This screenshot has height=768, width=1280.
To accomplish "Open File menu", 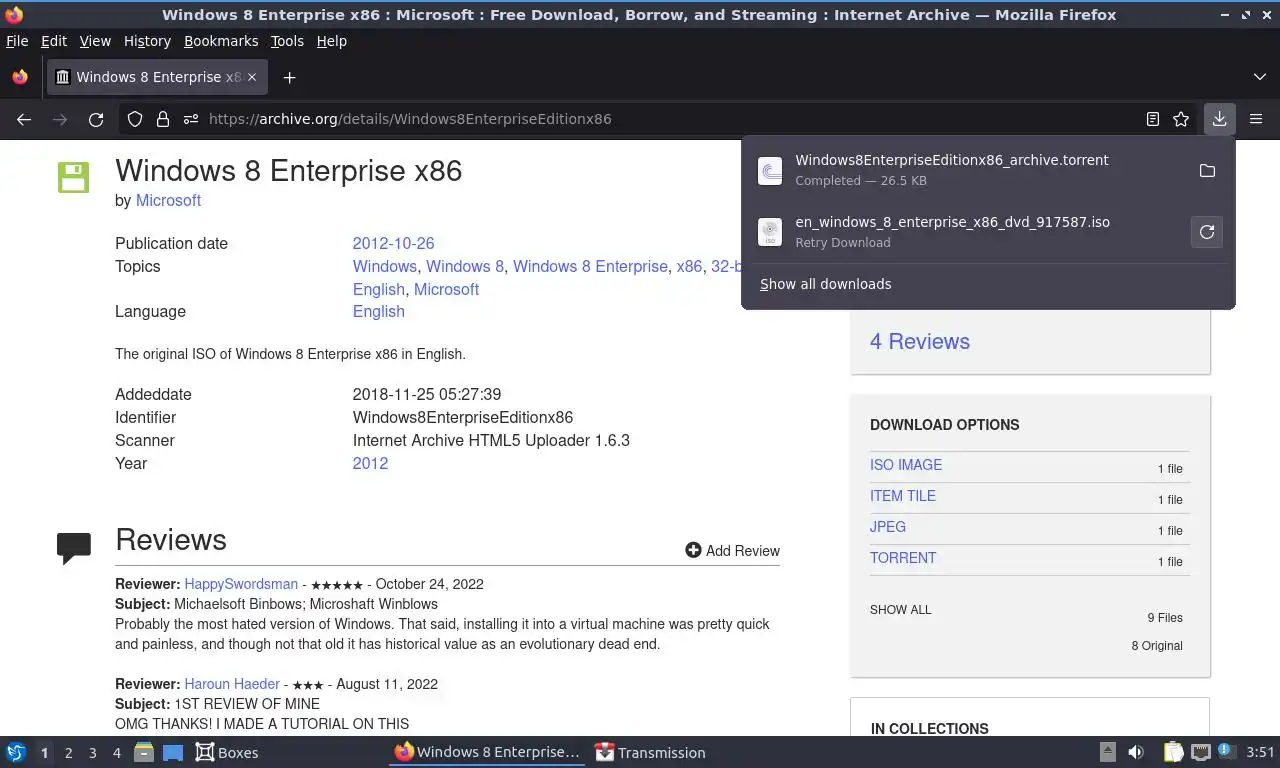I will pos(17,41).
